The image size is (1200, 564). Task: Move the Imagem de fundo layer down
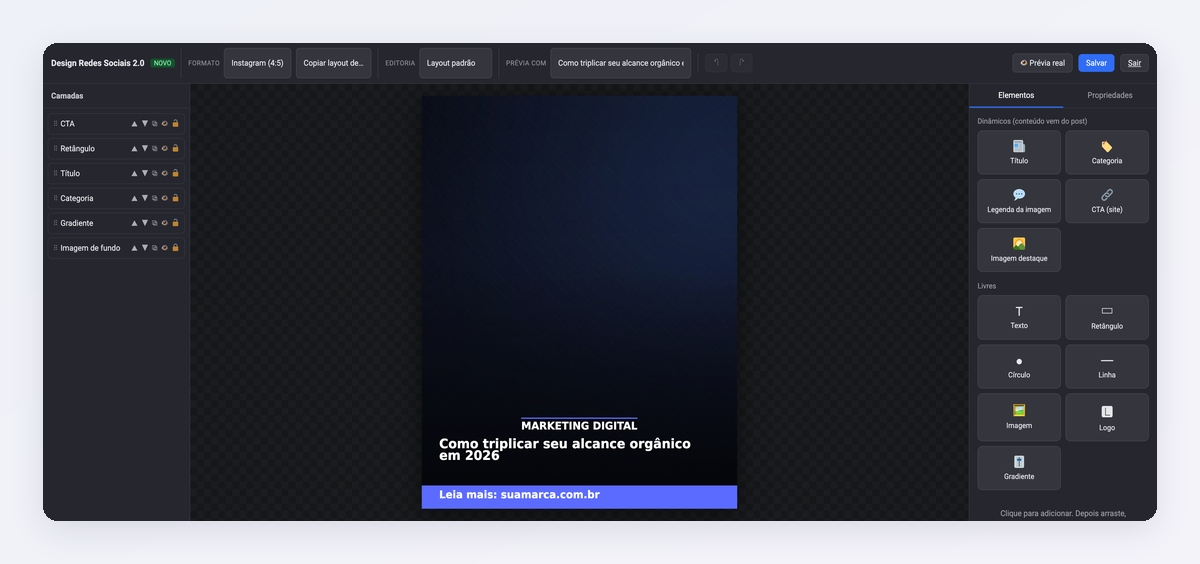pos(144,248)
